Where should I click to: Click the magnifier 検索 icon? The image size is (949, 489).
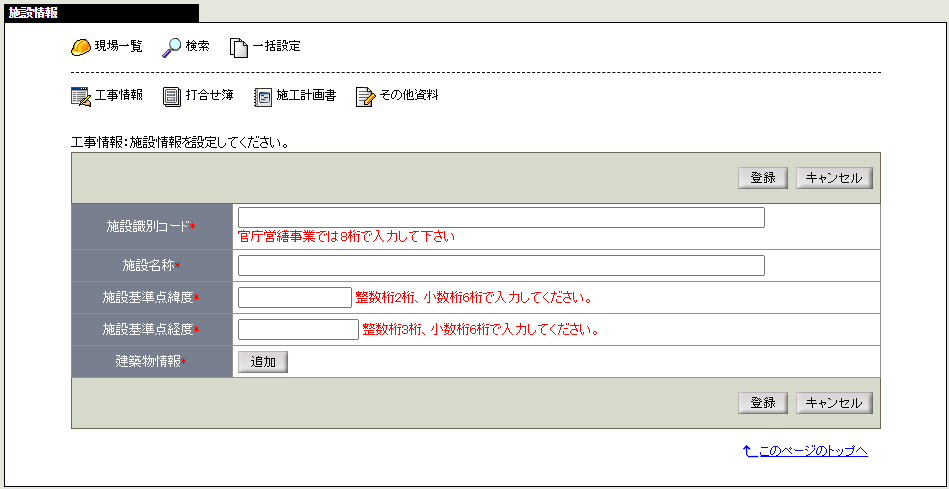point(171,47)
